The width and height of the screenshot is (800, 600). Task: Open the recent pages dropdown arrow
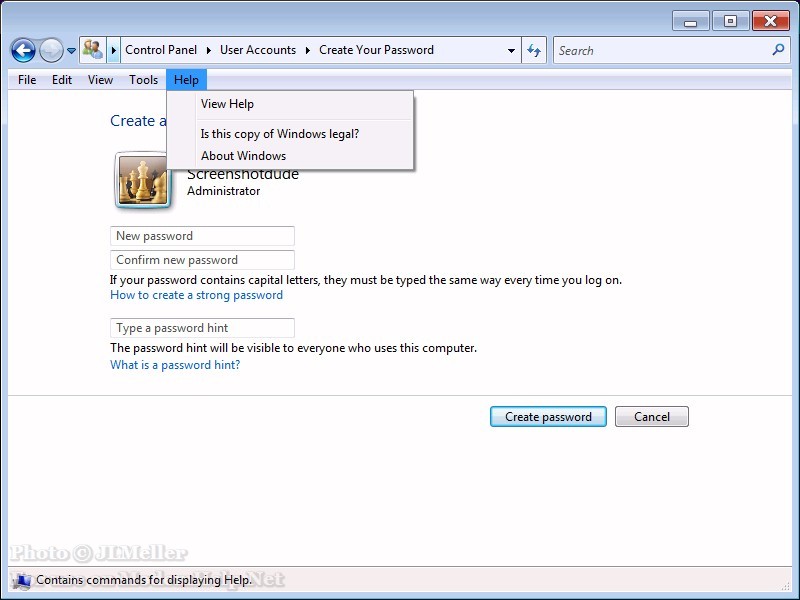[x=72, y=51]
